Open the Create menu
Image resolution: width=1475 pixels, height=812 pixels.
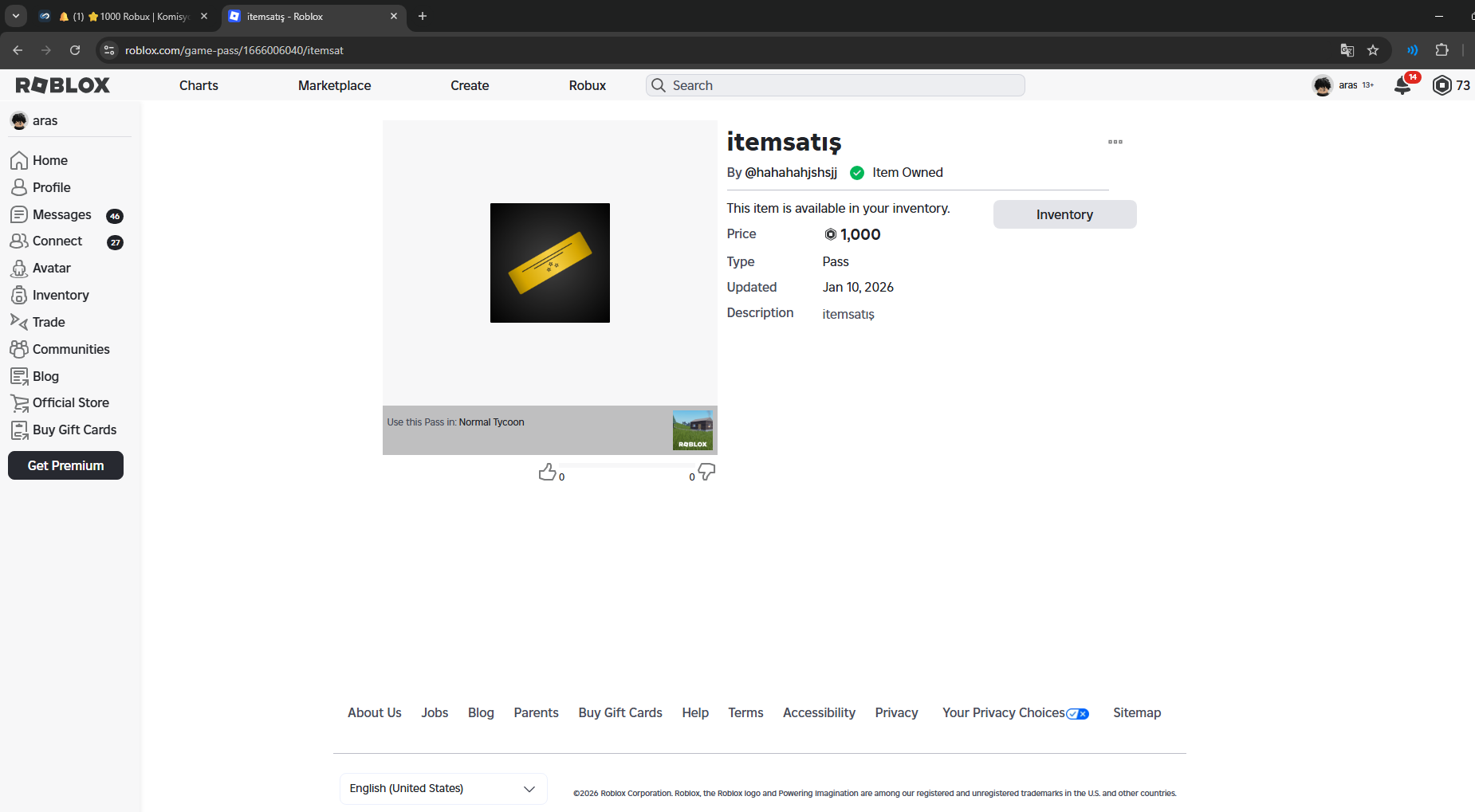coord(470,85)
